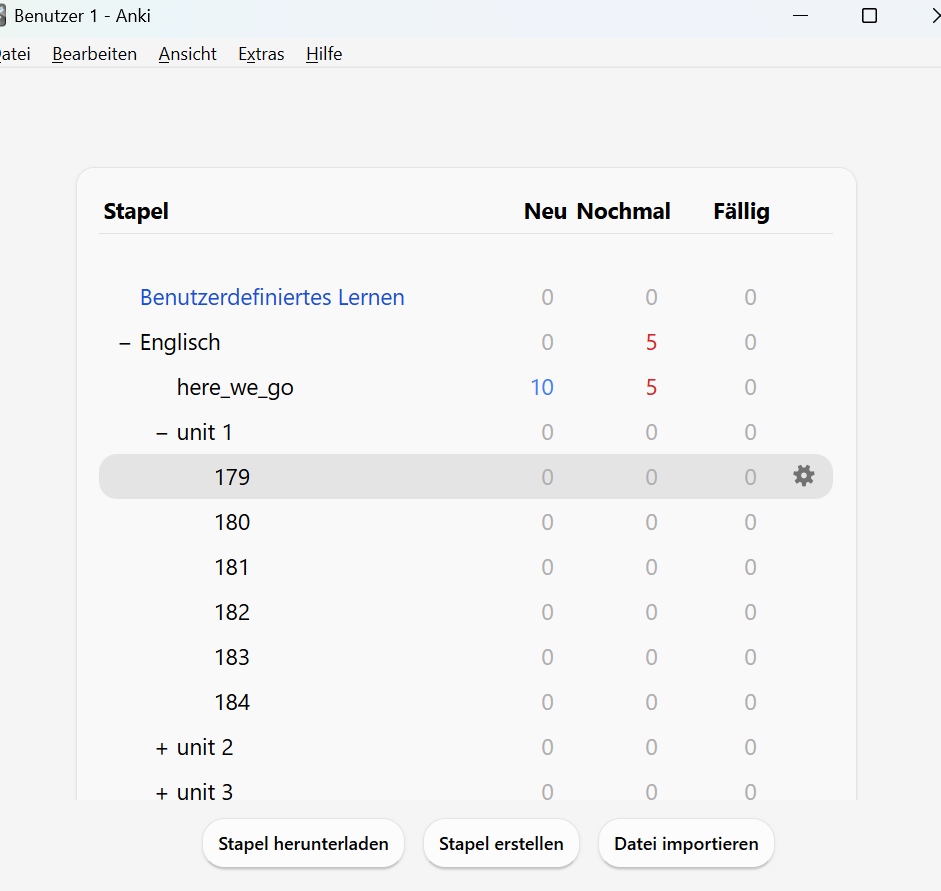The height and width of the screenshot is (891, 941).
Task: Click the Stapel herunterladen button
Action: (x=303, y=844)
